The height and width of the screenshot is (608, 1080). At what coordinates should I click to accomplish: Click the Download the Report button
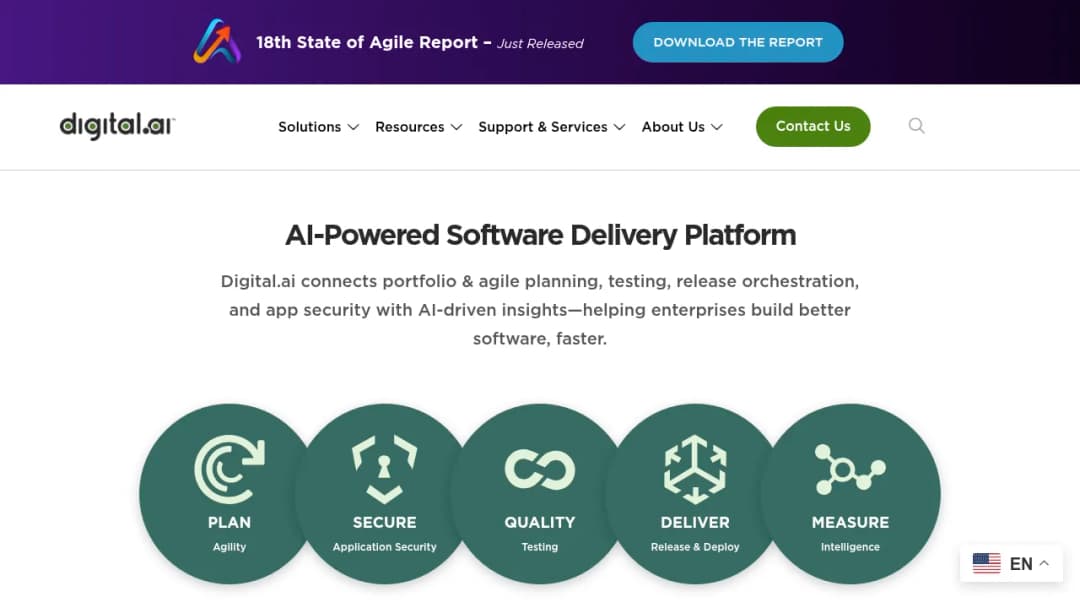point(738,42)
